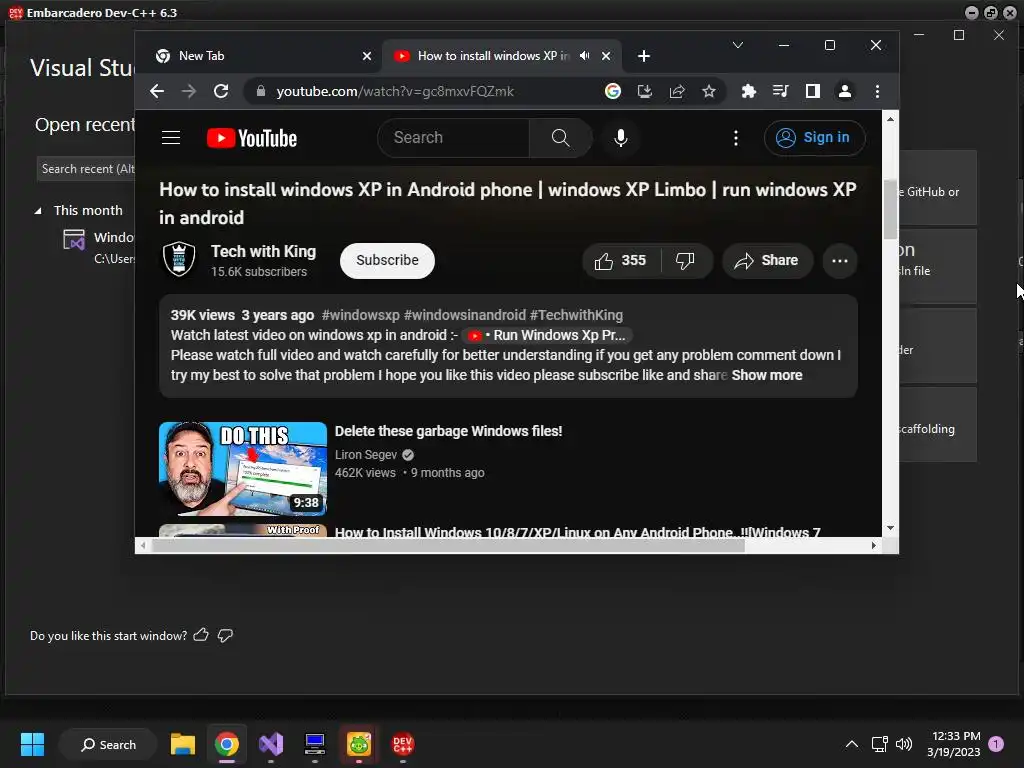Click scrollbar right arrow in browser
Viewport: 1024px width, 768px height.
pyautogui.click(x=874, y=545)
